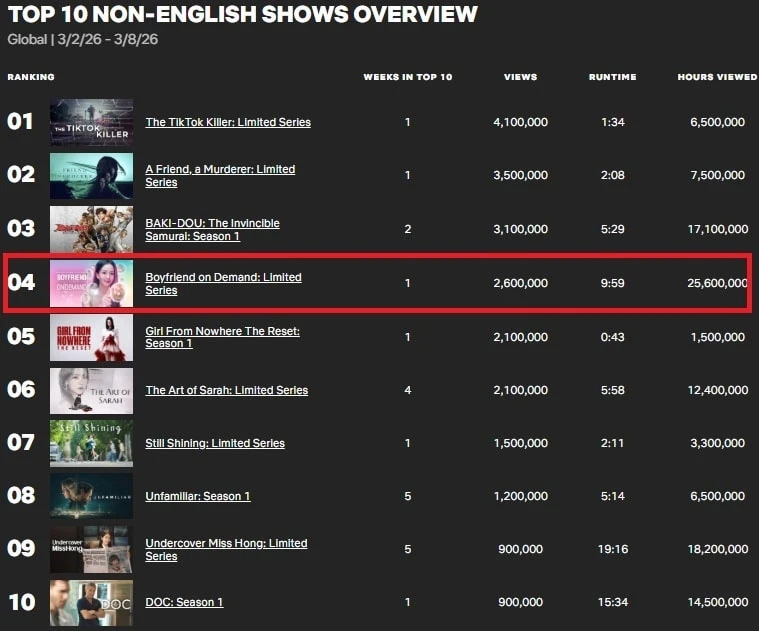Click Unfamiliar: Season 1 title link

[x=198, y=496]
